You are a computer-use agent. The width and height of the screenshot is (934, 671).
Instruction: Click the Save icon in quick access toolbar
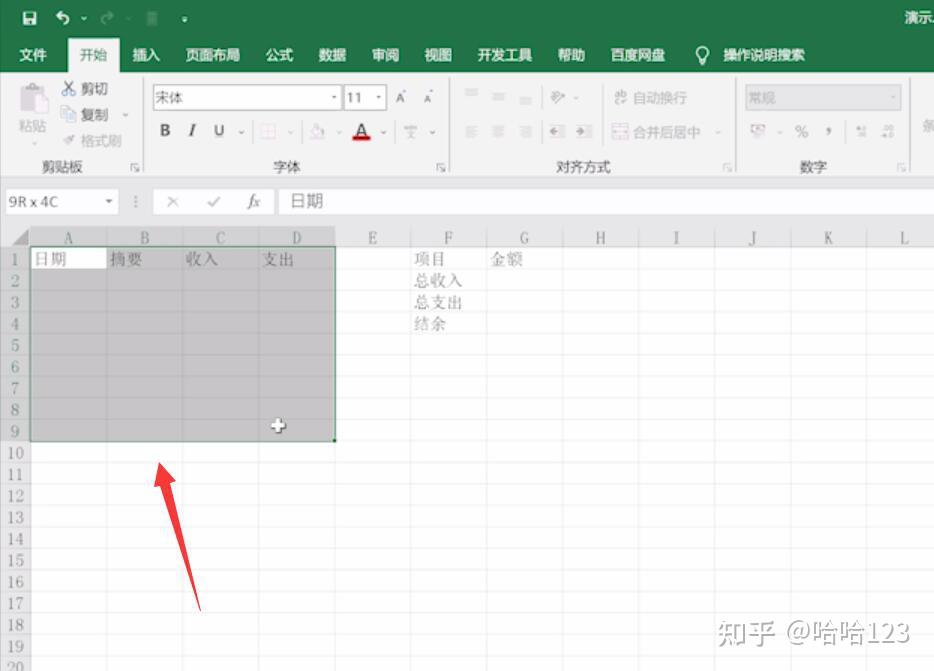coord(29,18)
